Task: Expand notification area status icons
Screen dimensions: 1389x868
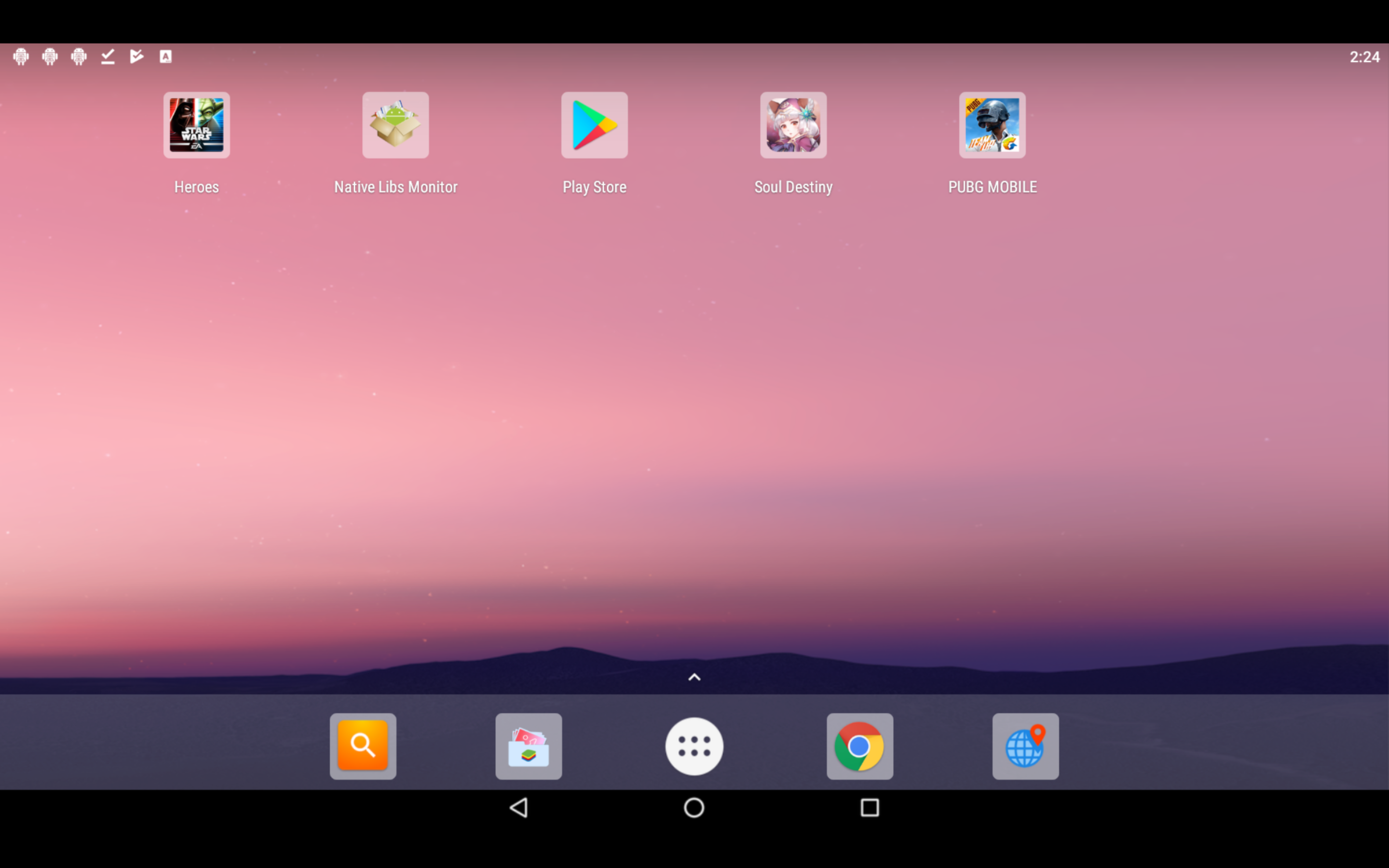Action: (x=90, y=56)
